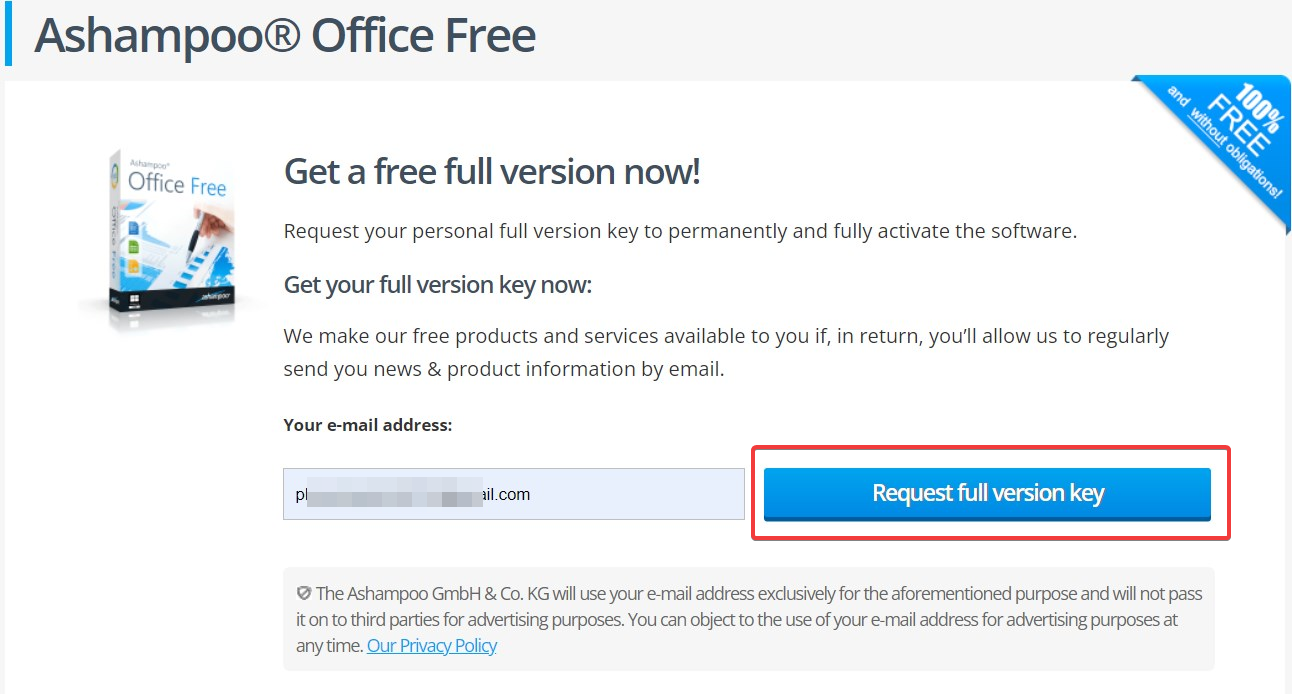Click the Your e-mail address label
The height and width of the screenshot is (694, 1292).
368,424
